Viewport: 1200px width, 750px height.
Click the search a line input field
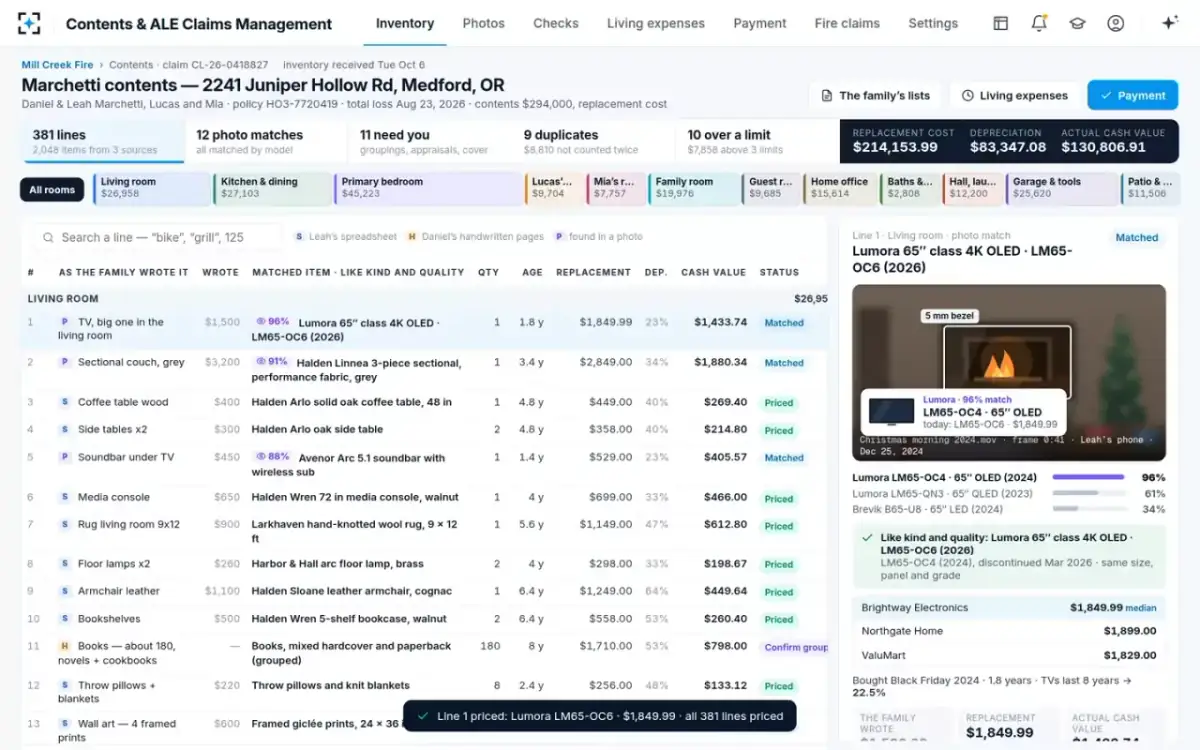tap(157, 237)
